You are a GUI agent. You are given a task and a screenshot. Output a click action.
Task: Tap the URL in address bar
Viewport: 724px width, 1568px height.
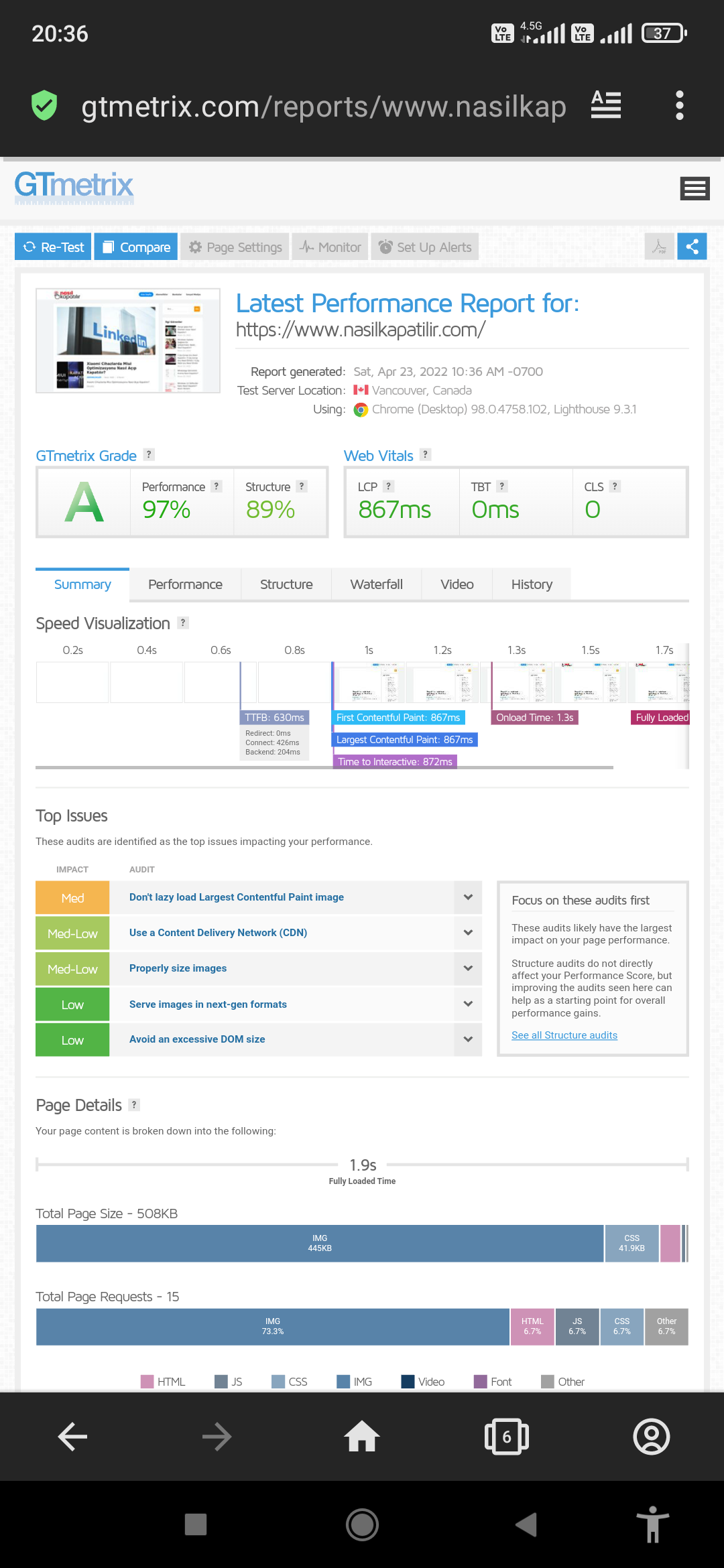pyautogui.click(x=324, y=106)
